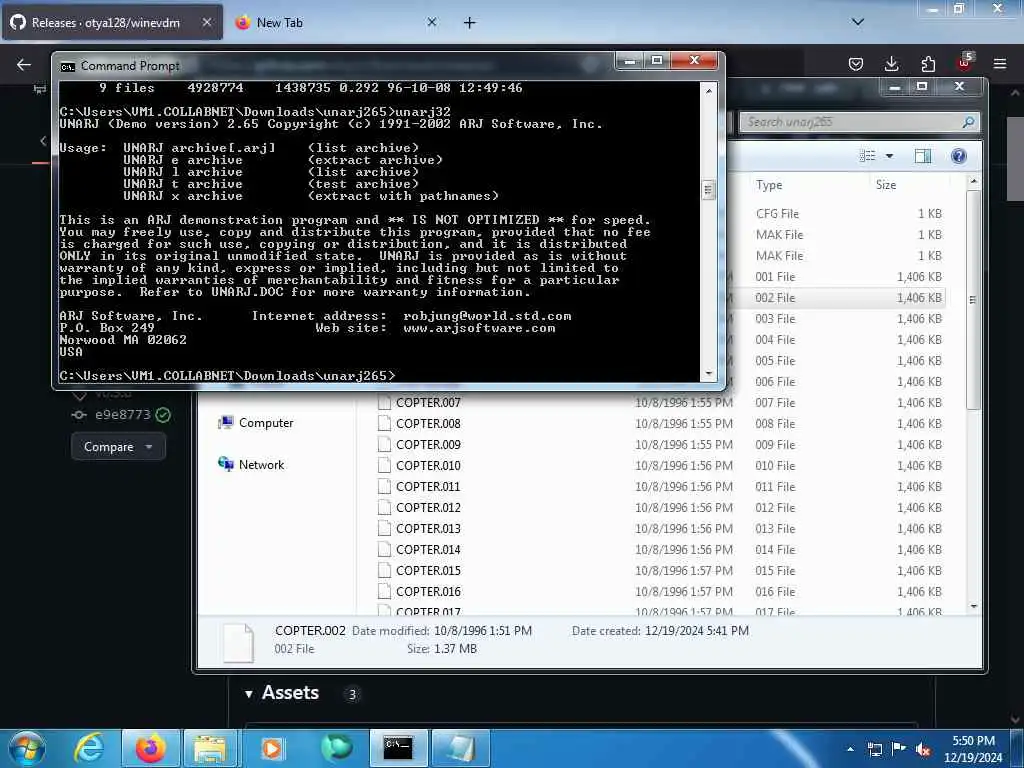Go back in Firefox
Viewport: 1024px width, 768px height.
point(24,65)
